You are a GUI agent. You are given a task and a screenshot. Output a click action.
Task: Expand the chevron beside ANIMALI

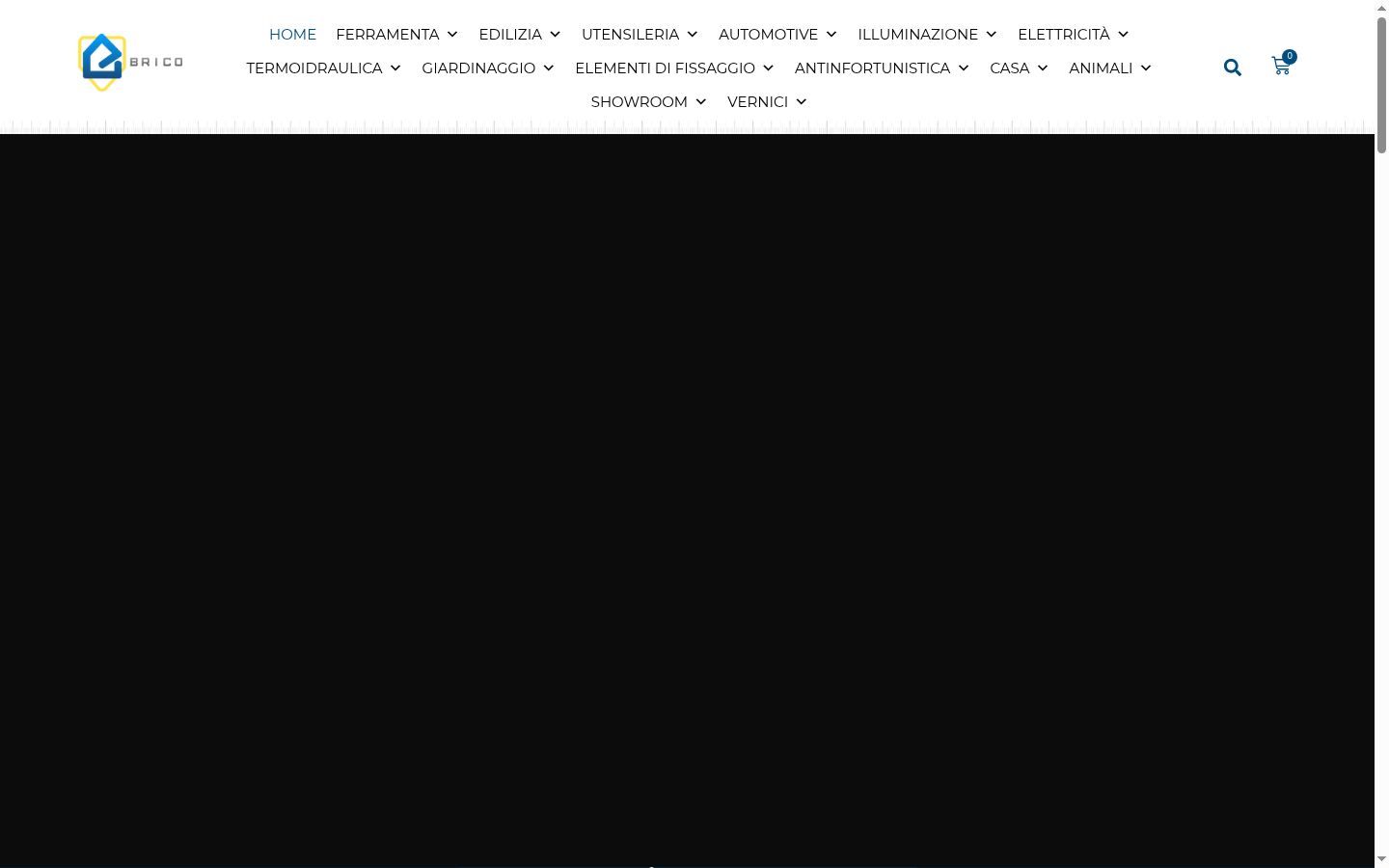[x=1146, y=68]
